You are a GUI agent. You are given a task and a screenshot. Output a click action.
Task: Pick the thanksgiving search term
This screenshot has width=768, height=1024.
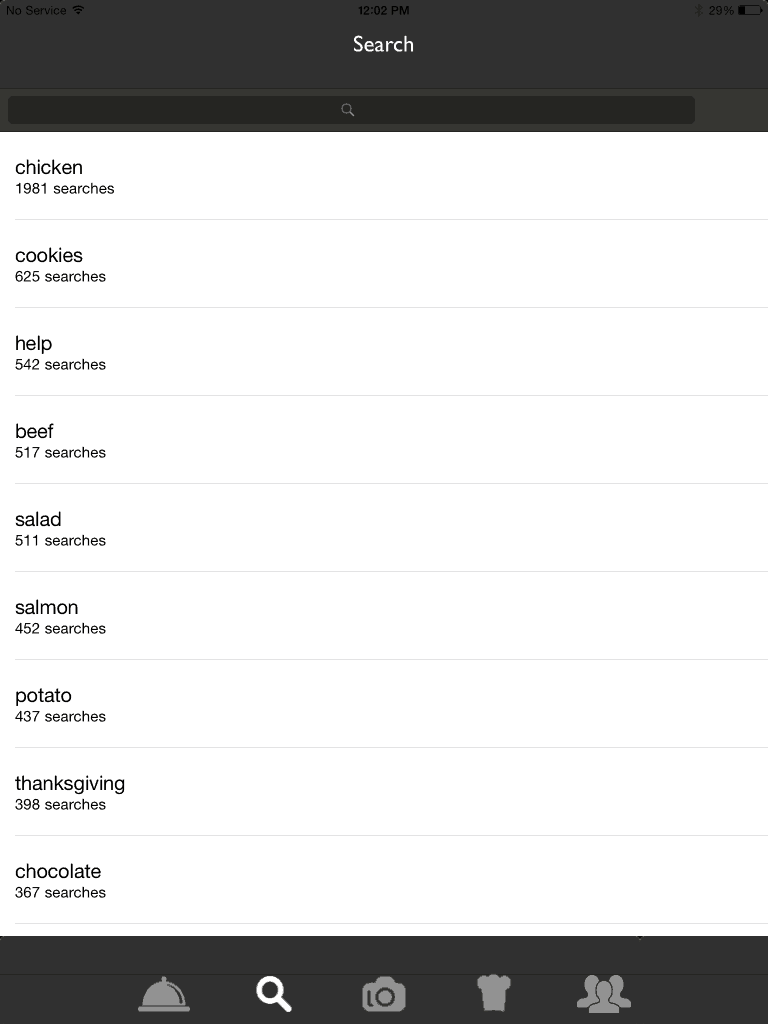click(x=384, y=792)
